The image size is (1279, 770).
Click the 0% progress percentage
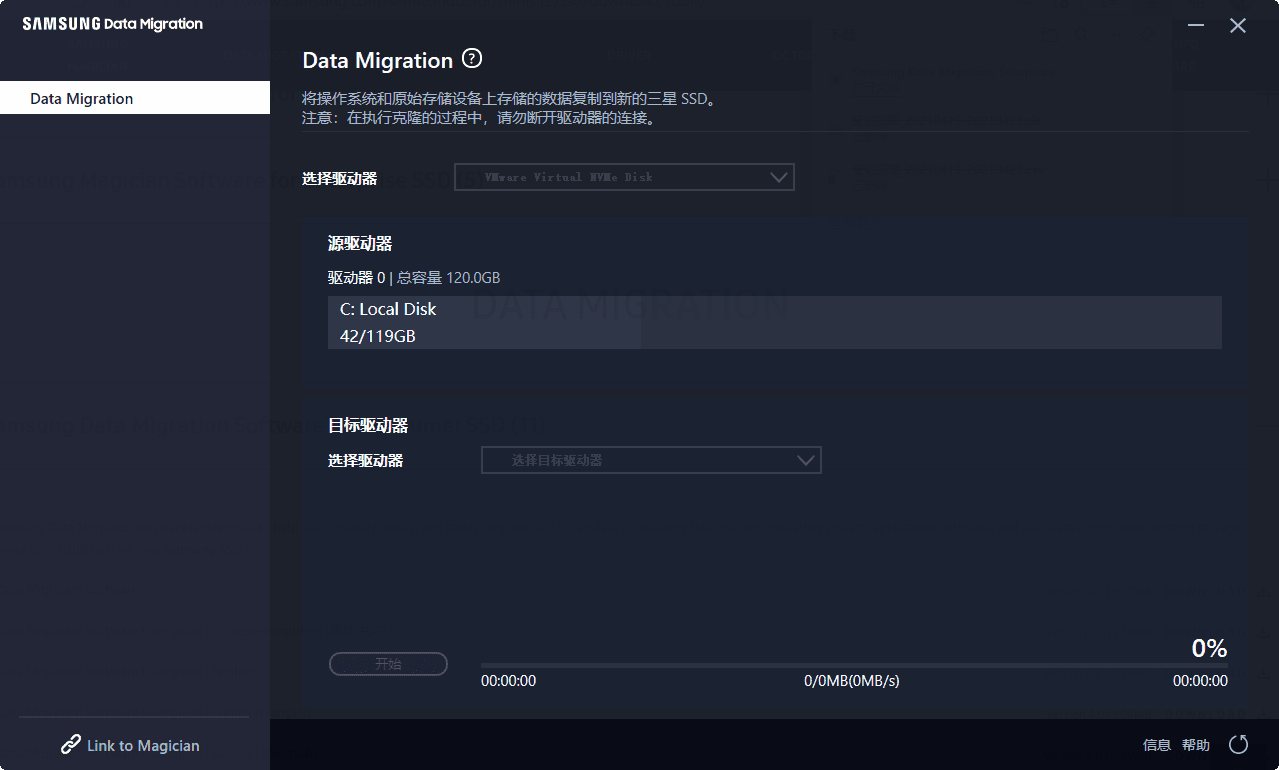click(x=1208, y=648)
